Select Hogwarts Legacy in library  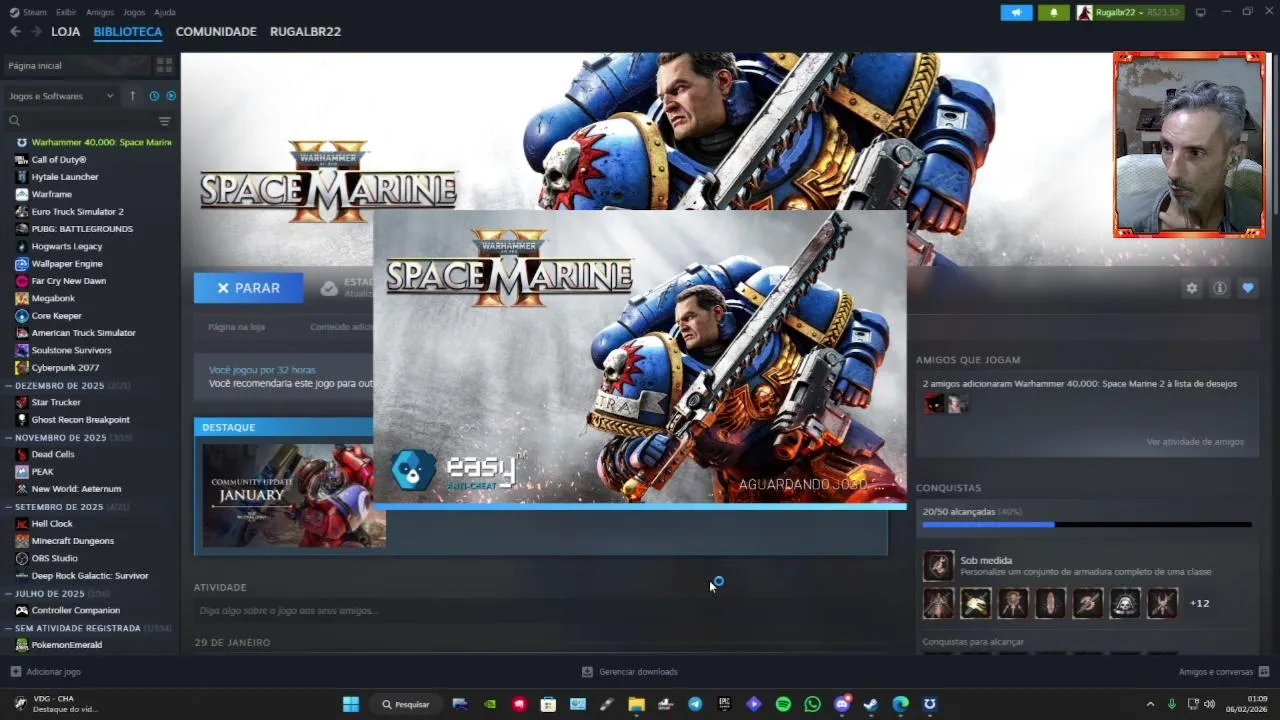point(67,246)
